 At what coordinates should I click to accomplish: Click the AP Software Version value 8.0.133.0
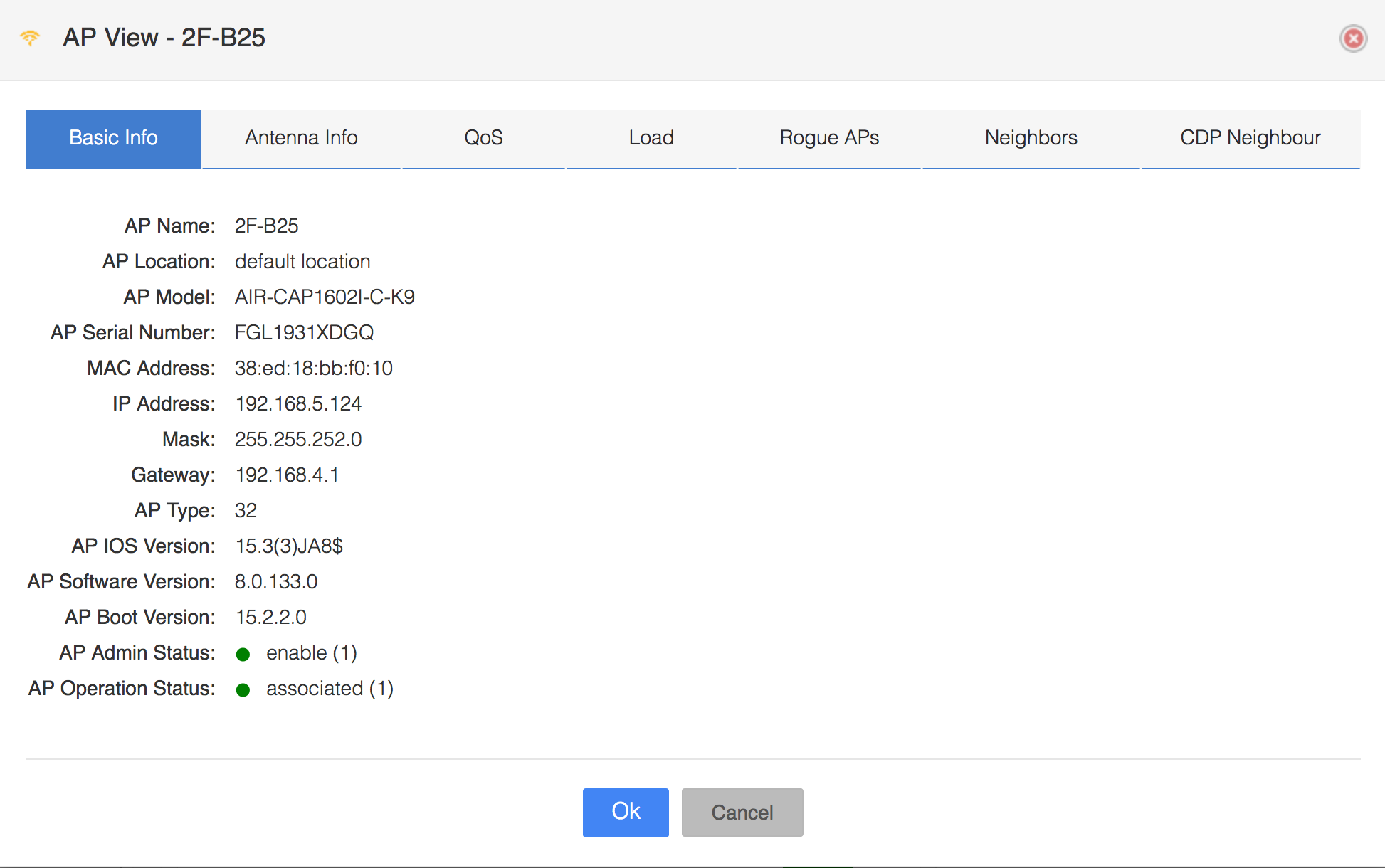276,582
